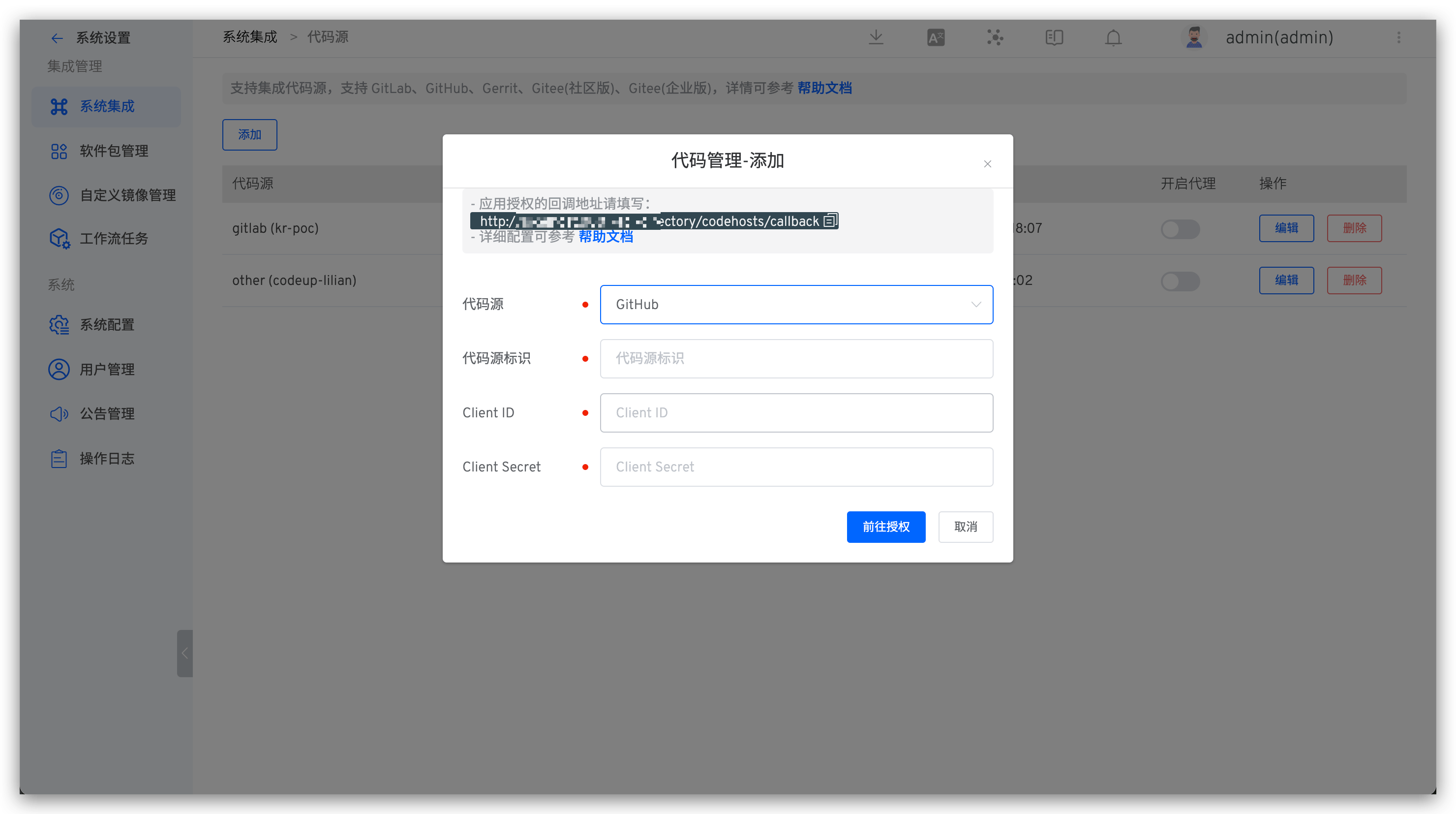Viewport: 1456px width, 814px height.
Task: Copy the callback URL using copy icon
Action: coord(830,220)
